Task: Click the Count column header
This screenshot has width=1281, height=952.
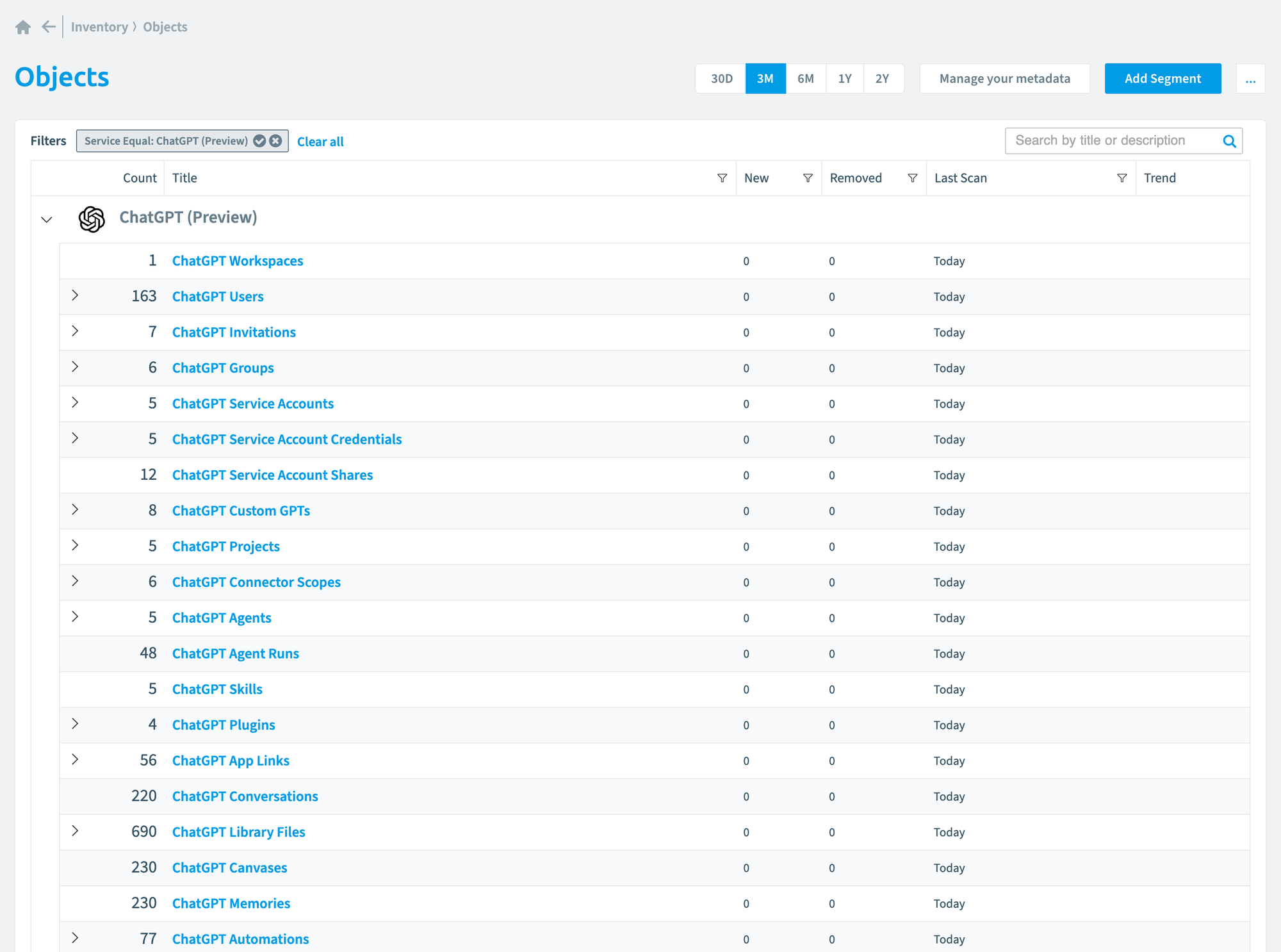Action: (x=140, y=178)
